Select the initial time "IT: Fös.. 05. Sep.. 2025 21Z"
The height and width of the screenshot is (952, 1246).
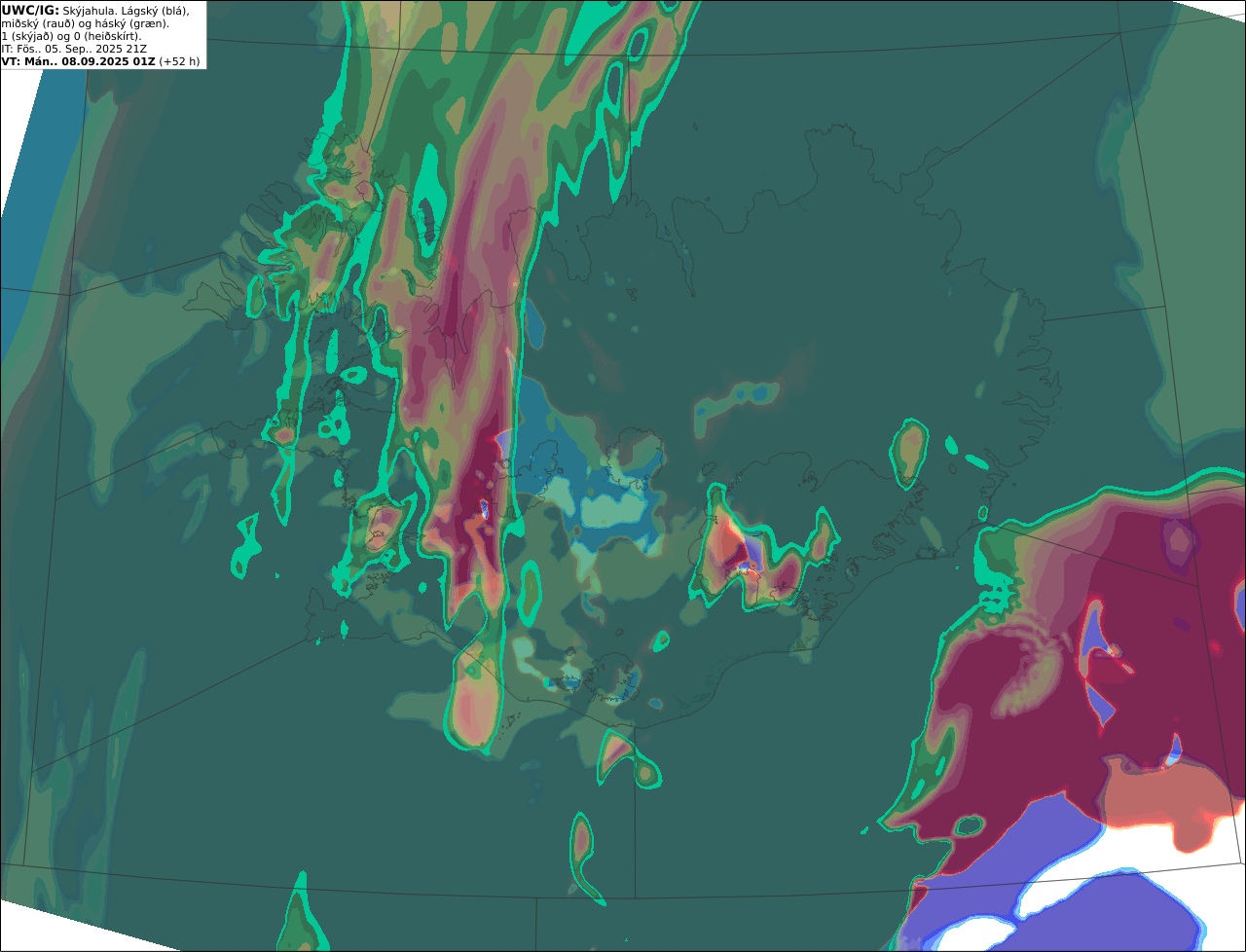(73, 49)
